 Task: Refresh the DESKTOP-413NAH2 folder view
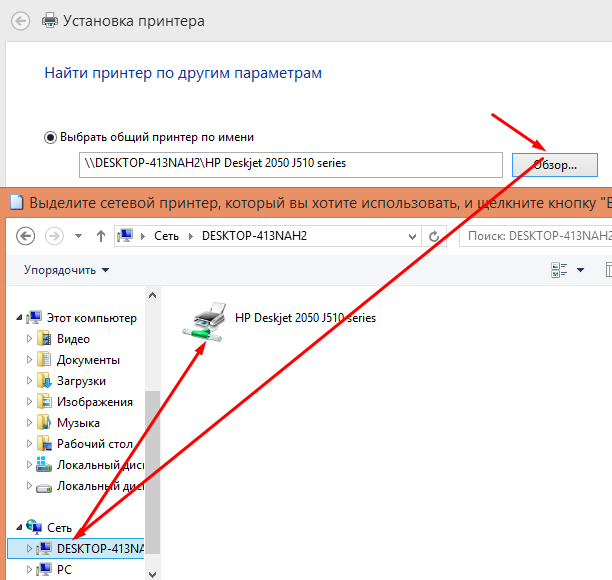[x=434, y=236]
